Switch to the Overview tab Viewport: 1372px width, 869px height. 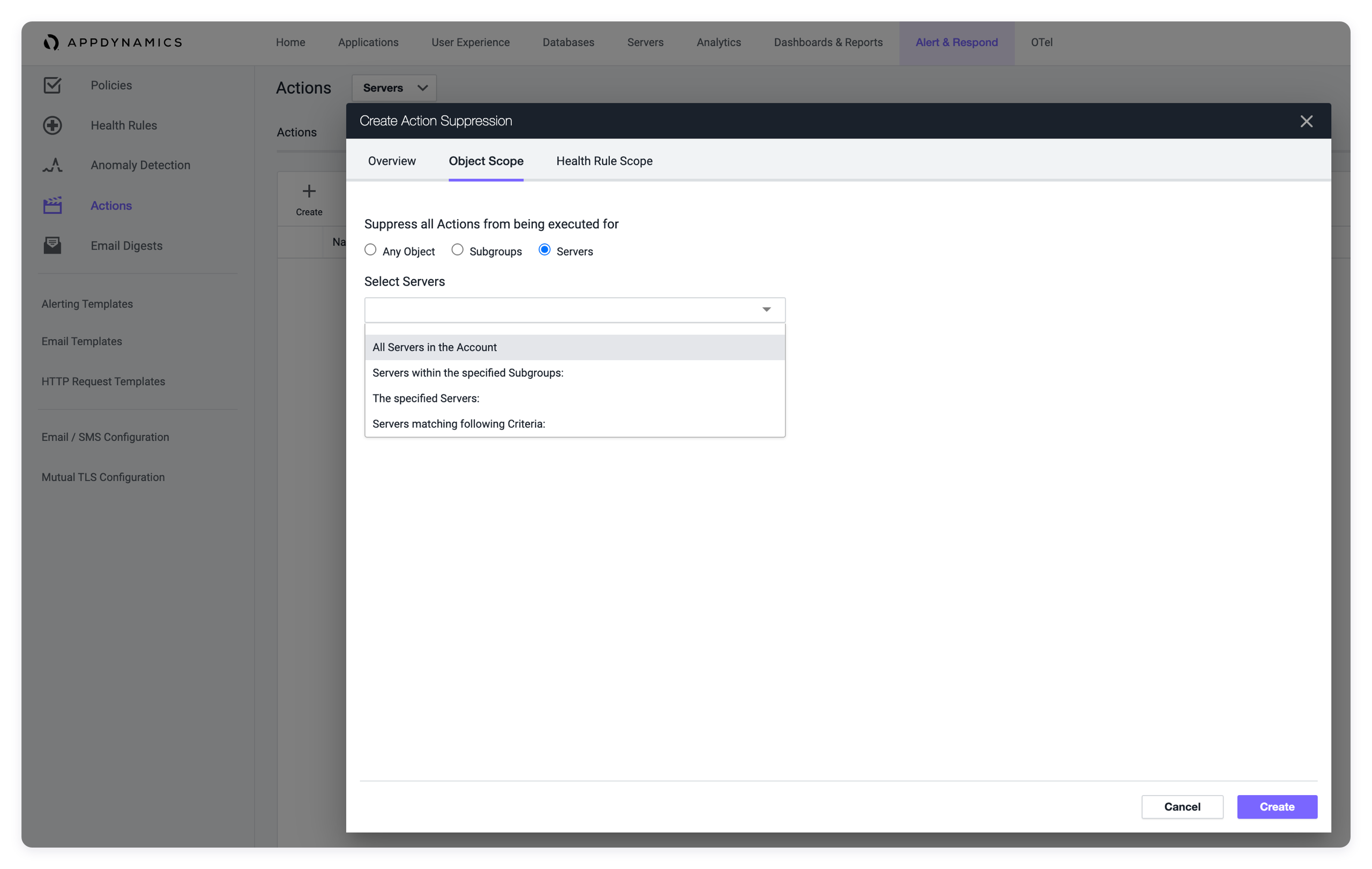(x=392, y=161)
